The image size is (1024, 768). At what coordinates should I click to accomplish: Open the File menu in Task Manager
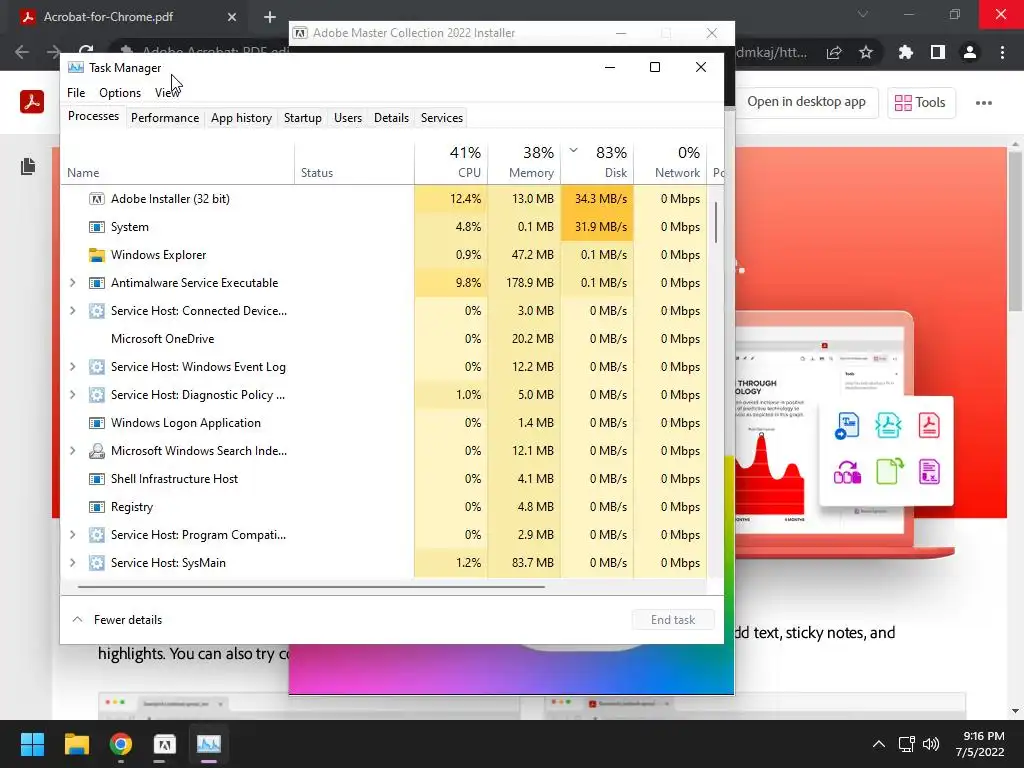(x=76, y=93)
